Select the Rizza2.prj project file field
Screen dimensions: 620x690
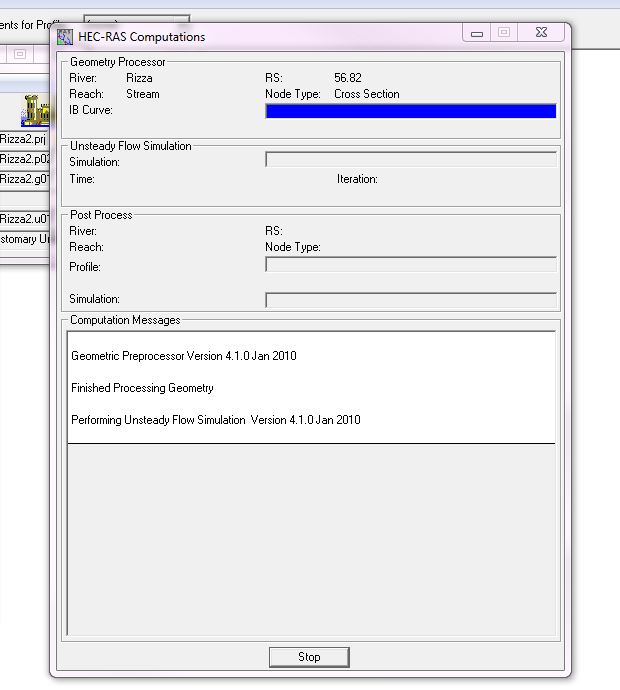24,140
